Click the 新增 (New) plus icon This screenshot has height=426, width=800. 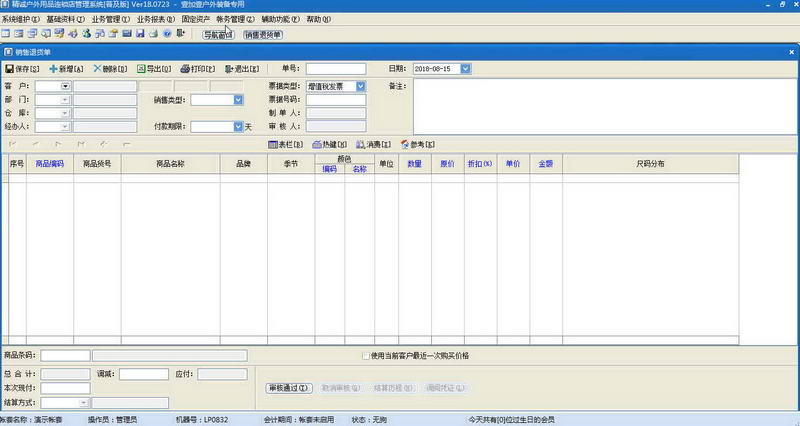(54, 69)
